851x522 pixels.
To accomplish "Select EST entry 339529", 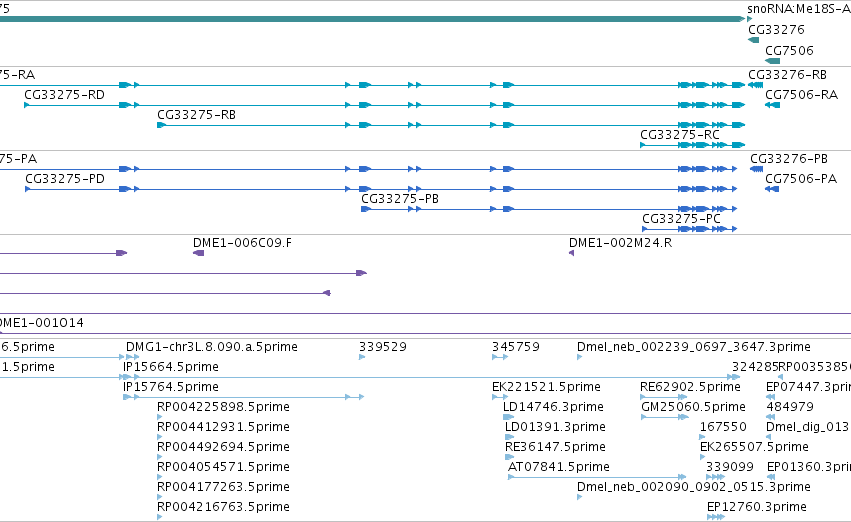I will click(383, 347).
